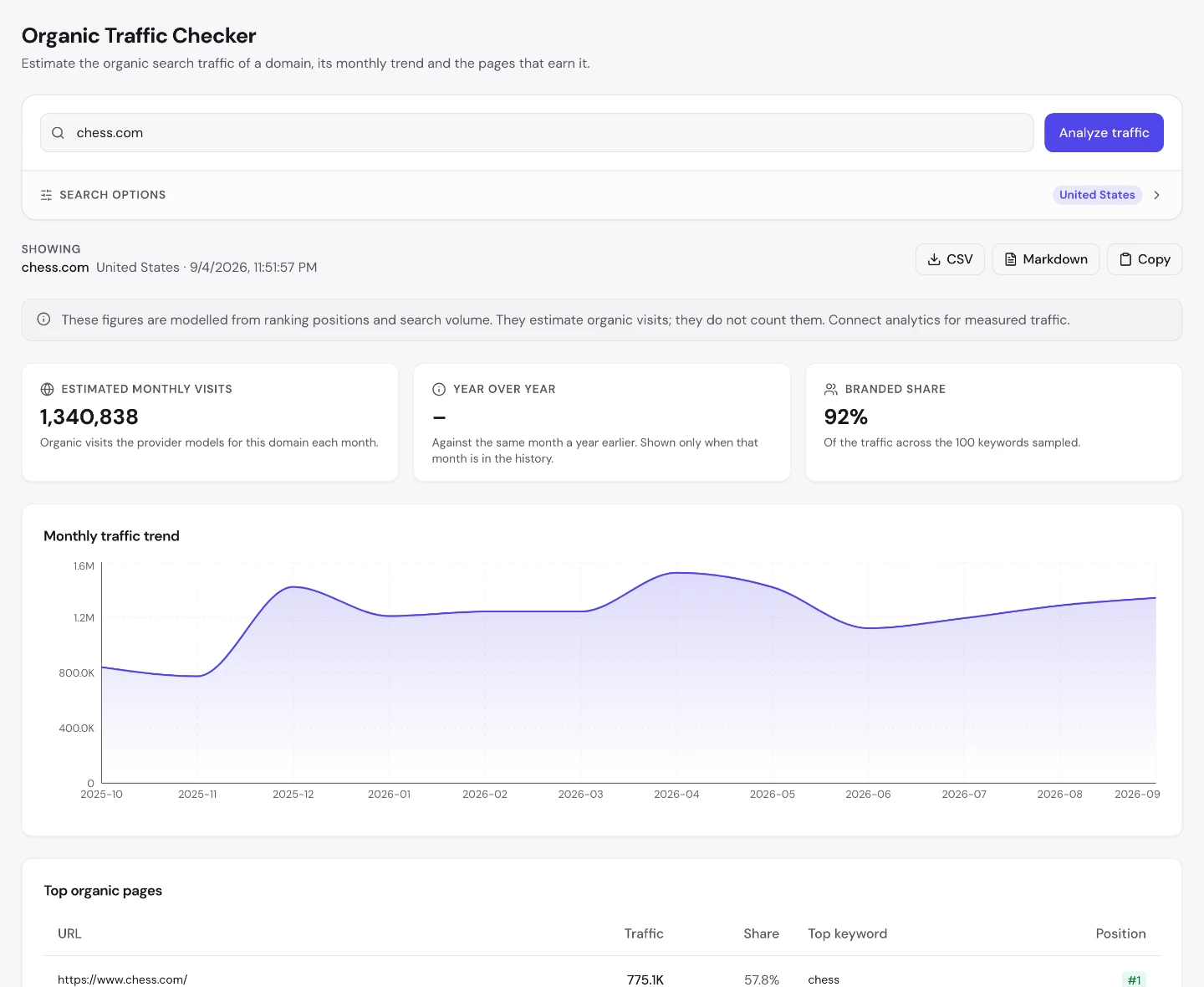
Task: Click the 1.6M y-axis label
Action: 84,566
